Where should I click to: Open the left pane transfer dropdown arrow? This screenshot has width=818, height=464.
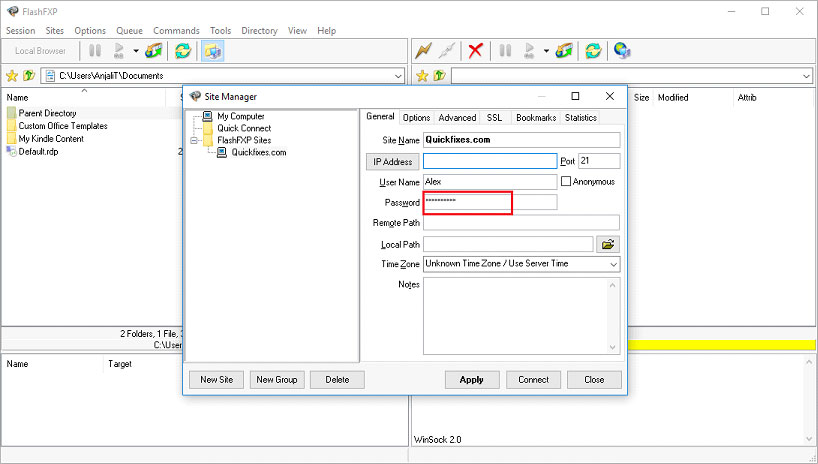(x=136, y=51)
